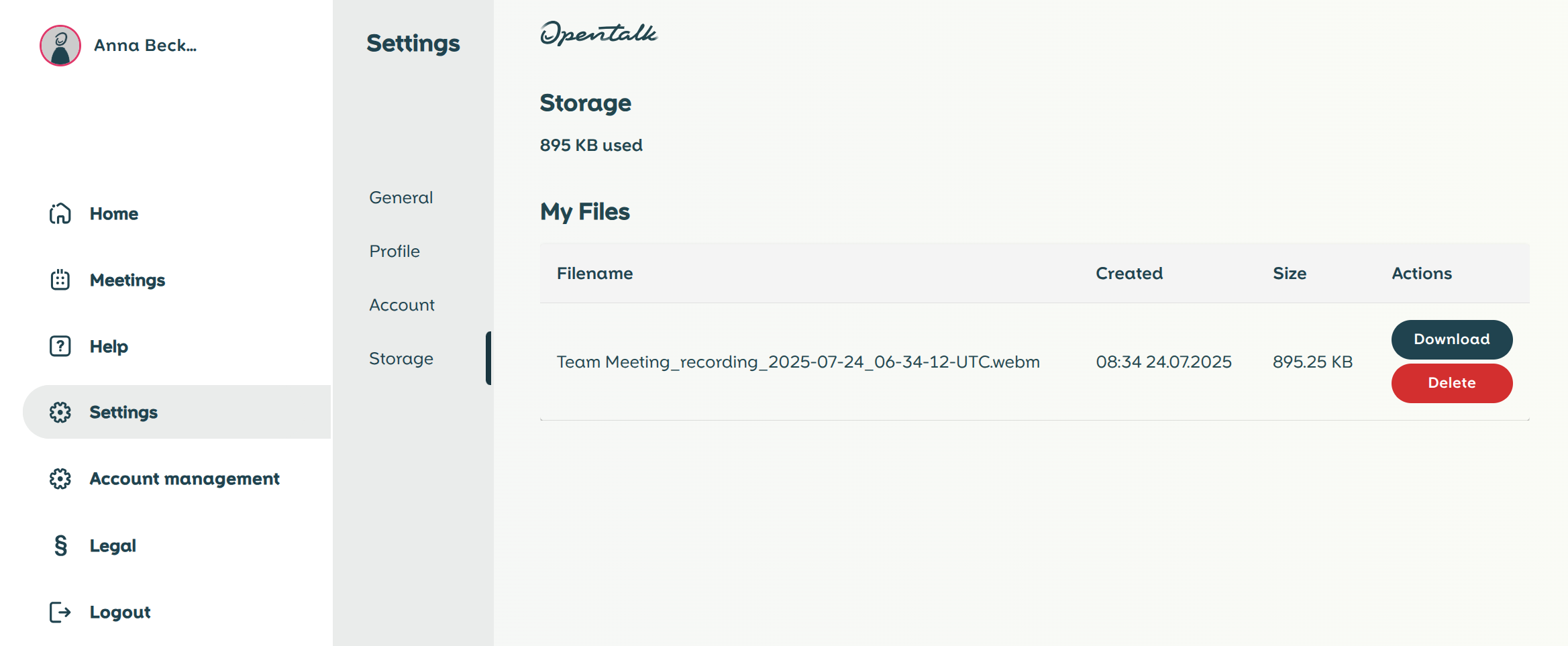Click the Size column header

[x=1289, y=273]
